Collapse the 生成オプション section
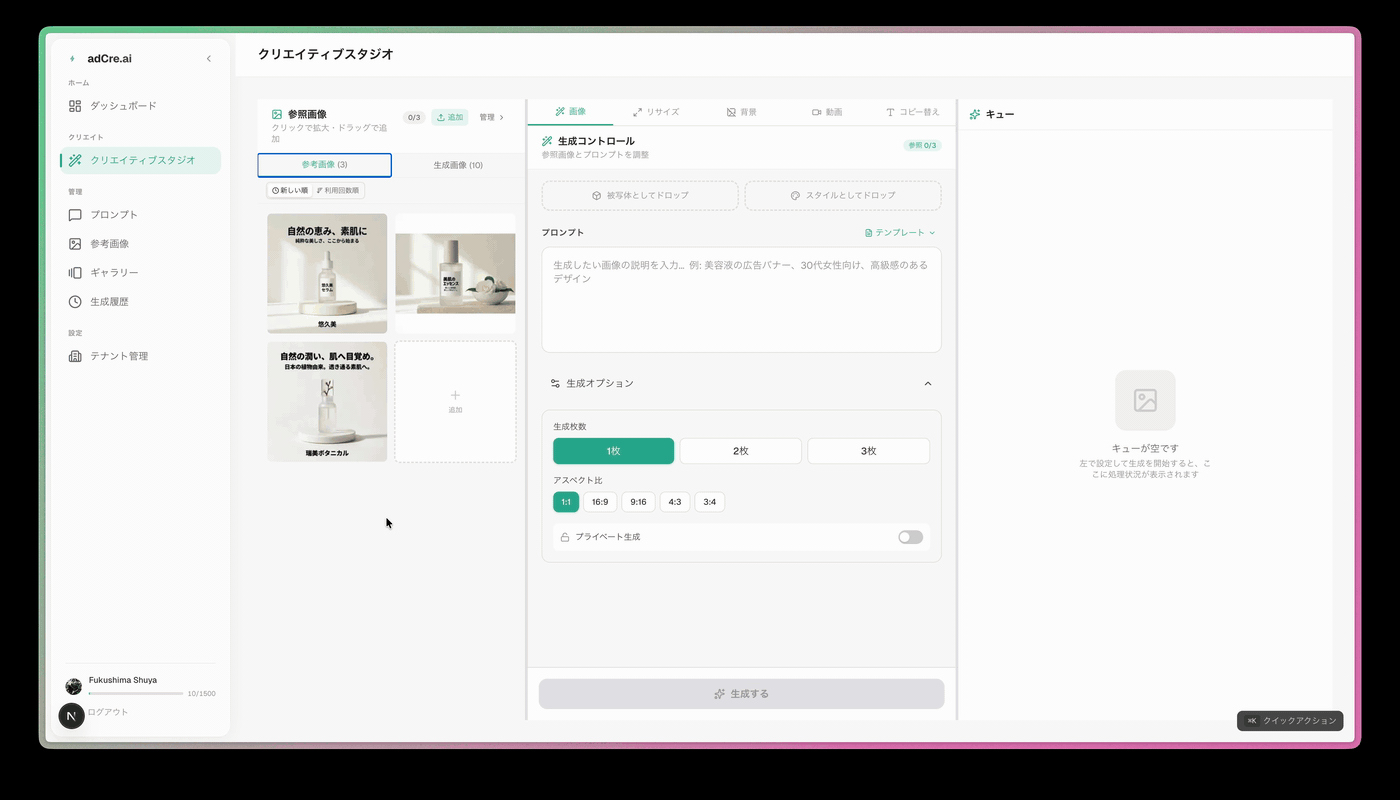Image resolution: width=1400 pixels, height=800 pixels. [x=927, y=383]
